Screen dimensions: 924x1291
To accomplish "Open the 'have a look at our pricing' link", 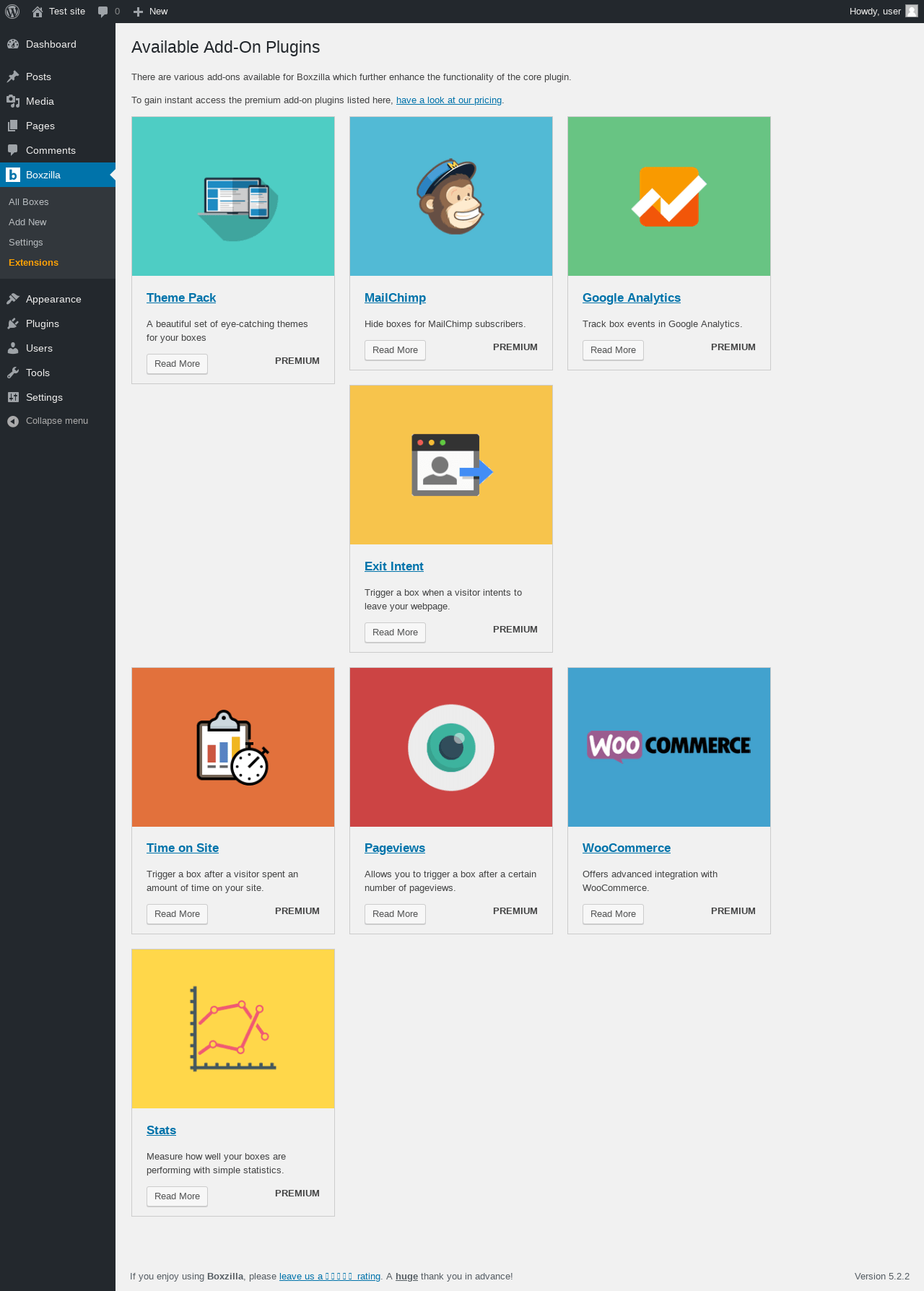I will 449,100.
